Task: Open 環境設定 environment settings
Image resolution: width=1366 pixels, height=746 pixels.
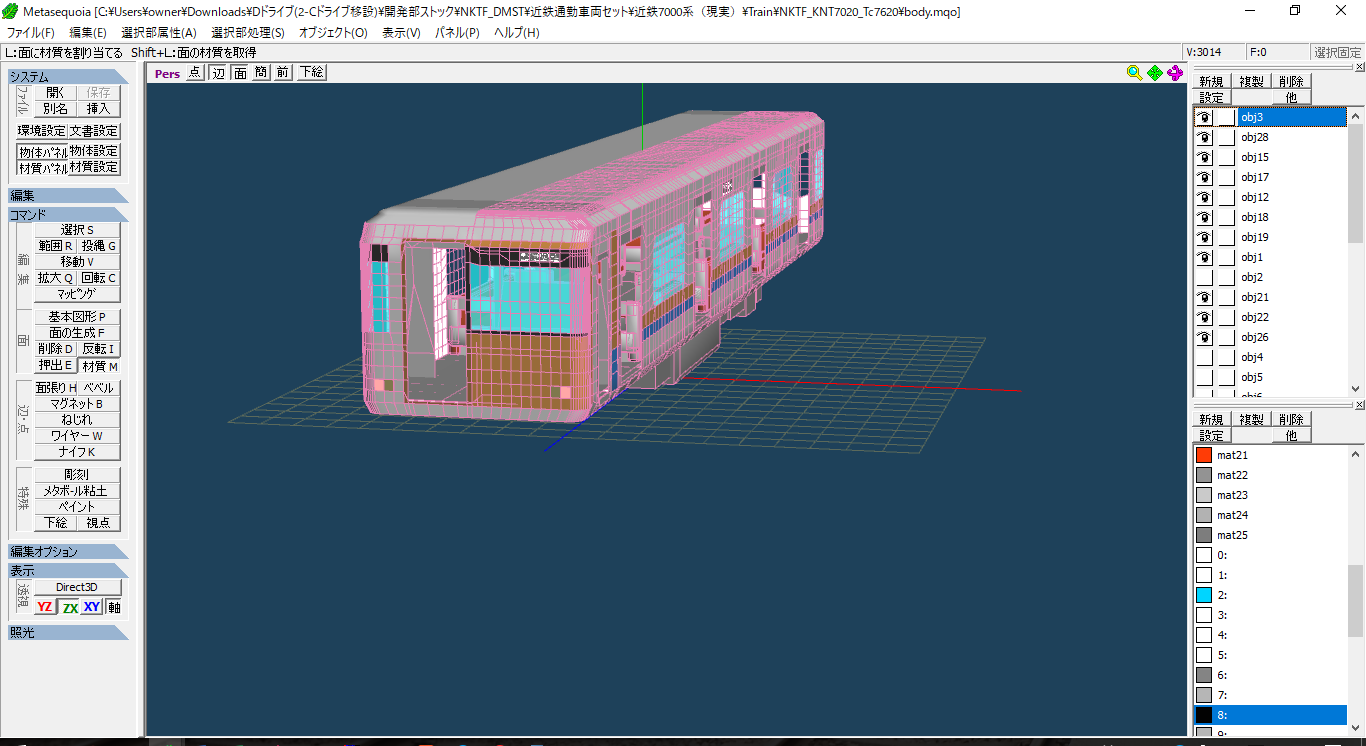Action: click(42, 131)
